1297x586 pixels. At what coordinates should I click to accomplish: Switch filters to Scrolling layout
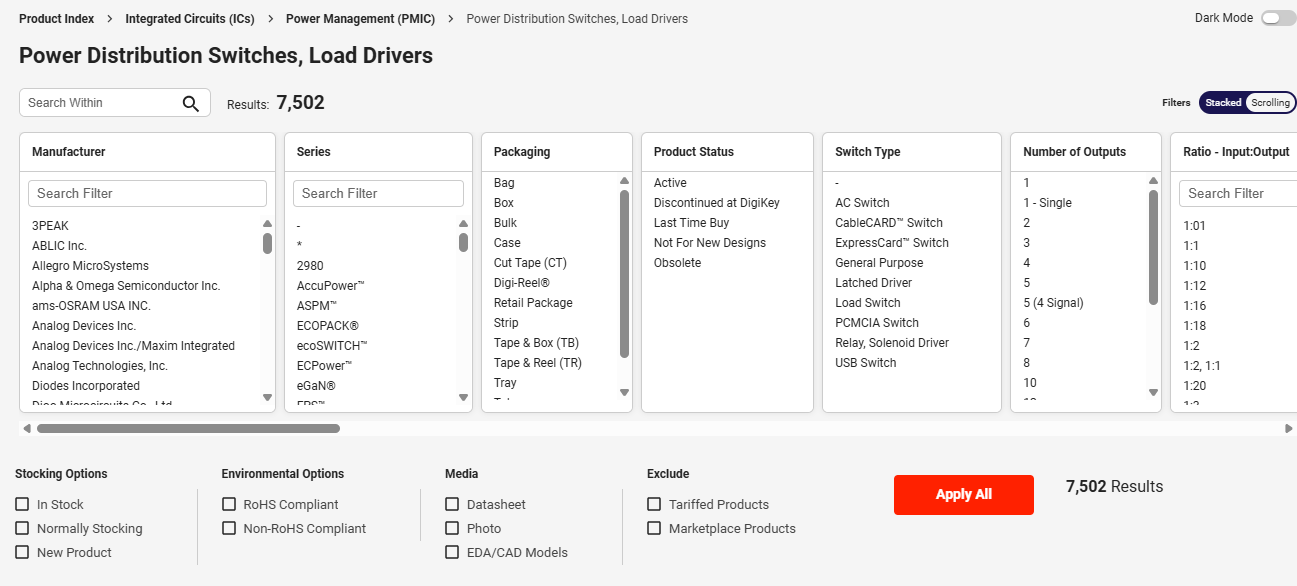click(x=1270, y=103)
